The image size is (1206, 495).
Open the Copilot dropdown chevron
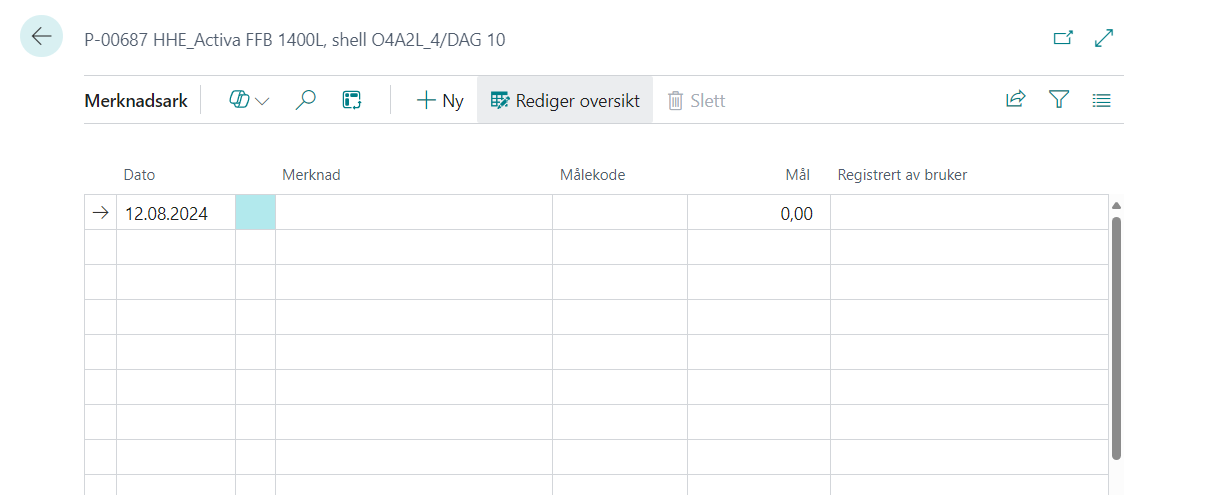pos(263,101)
